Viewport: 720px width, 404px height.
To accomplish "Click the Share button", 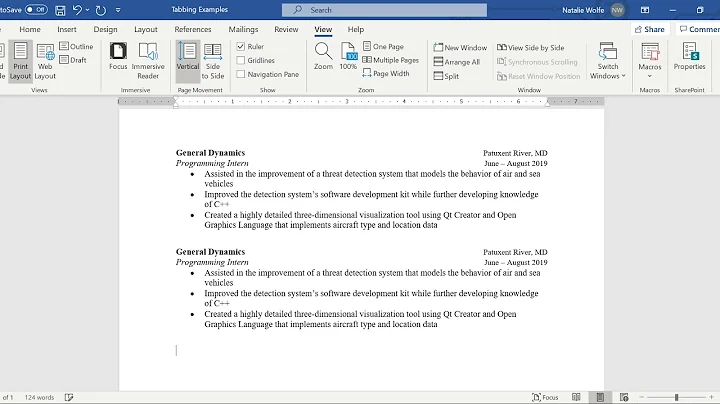I will pyautogui.click(x=649, y=29).
